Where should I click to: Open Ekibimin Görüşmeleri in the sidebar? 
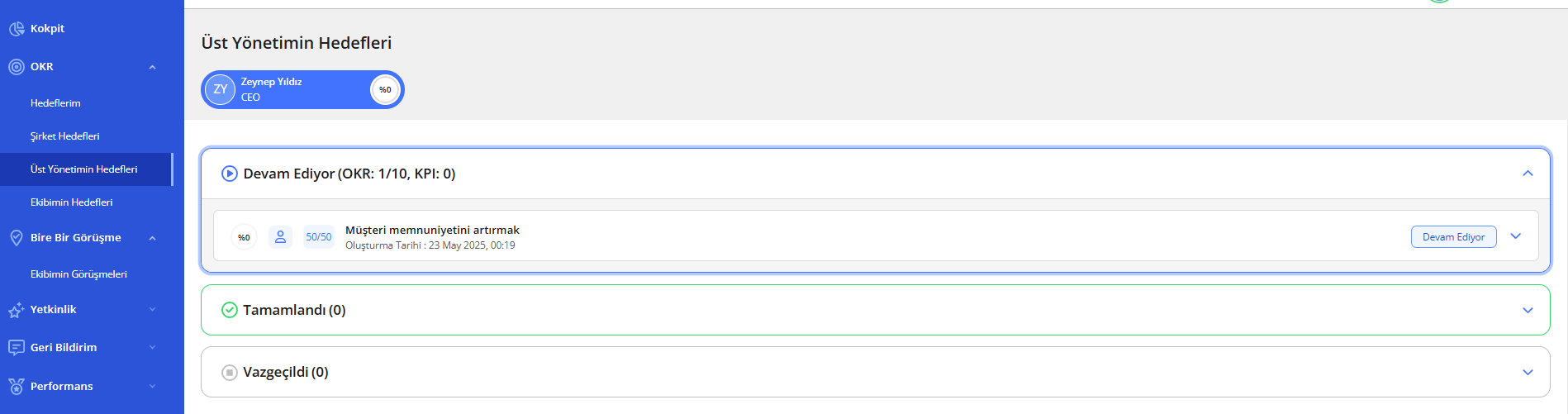click(78, 274)
